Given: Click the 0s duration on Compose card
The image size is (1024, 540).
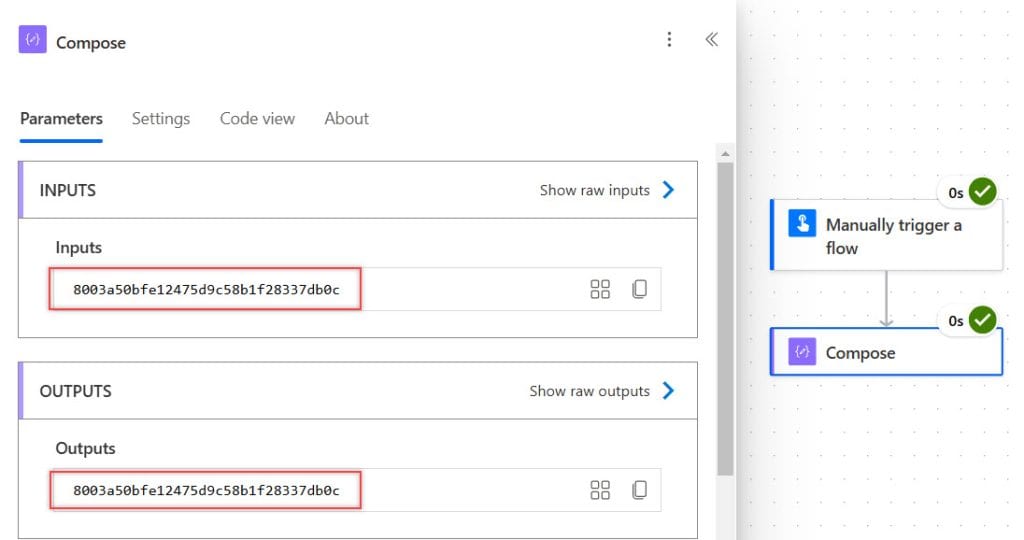Looking at the screenshot, I should point(956,321).
